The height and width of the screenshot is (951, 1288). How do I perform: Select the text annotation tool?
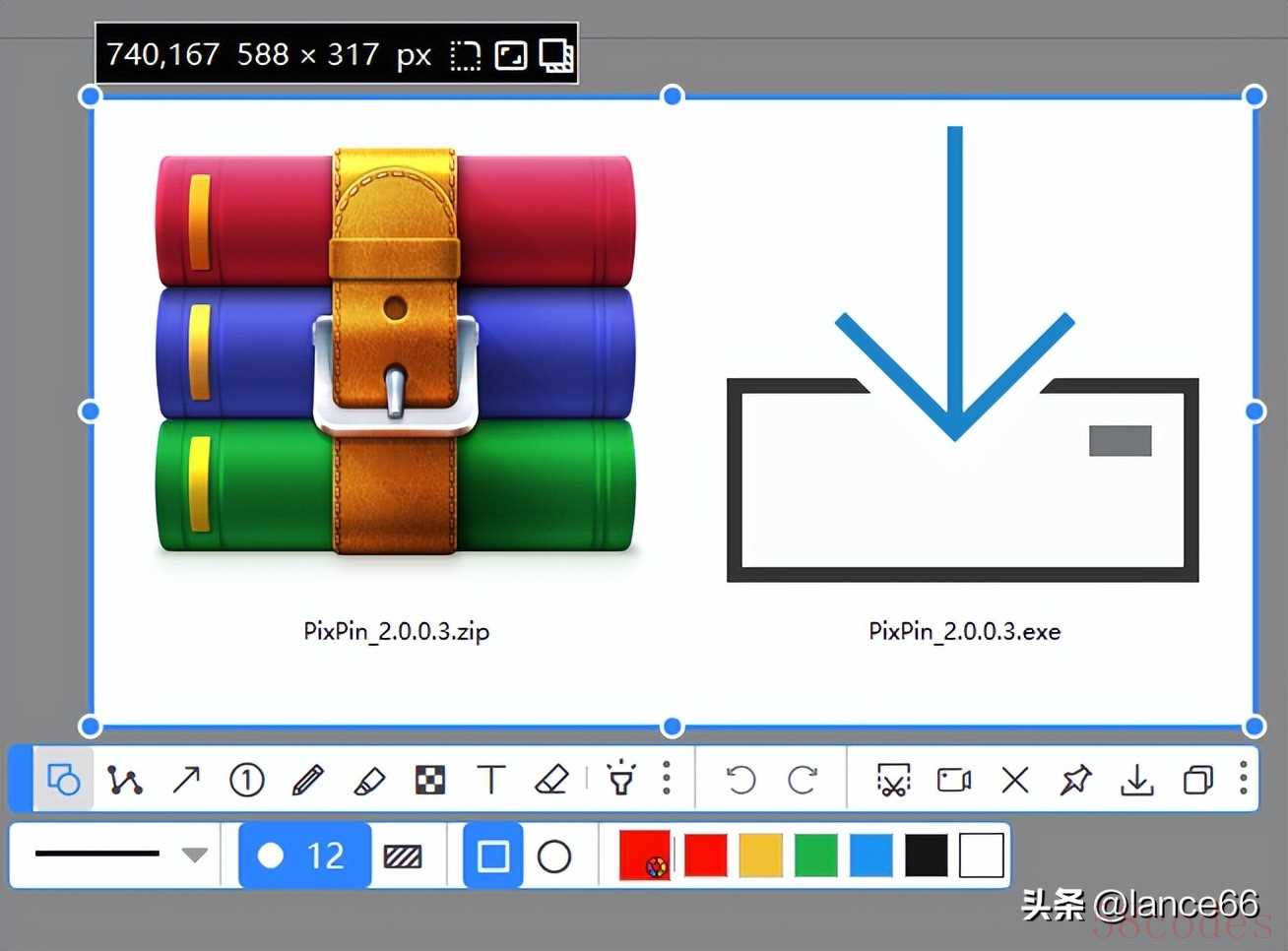tap(490, 780)
